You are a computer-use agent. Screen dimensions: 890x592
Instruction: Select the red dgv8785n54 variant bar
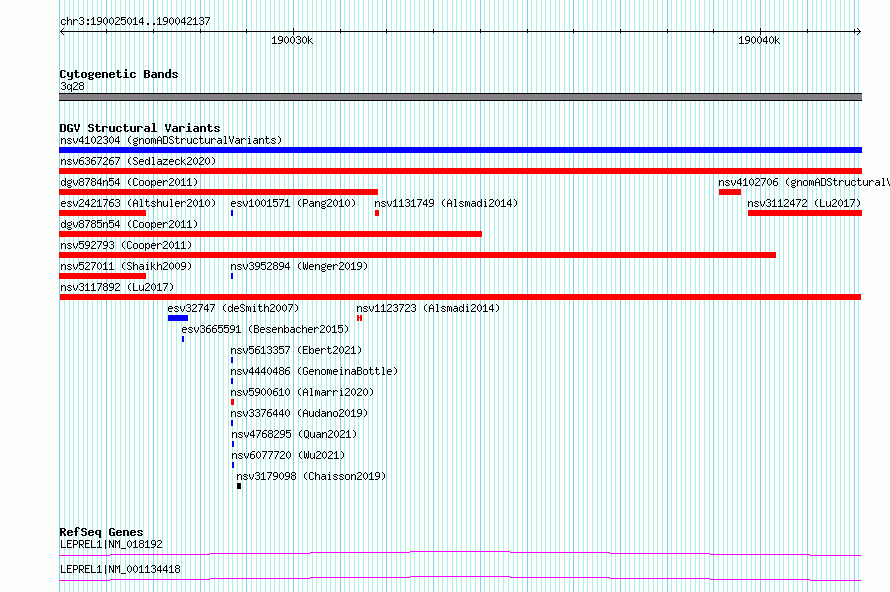coord(270,234)
